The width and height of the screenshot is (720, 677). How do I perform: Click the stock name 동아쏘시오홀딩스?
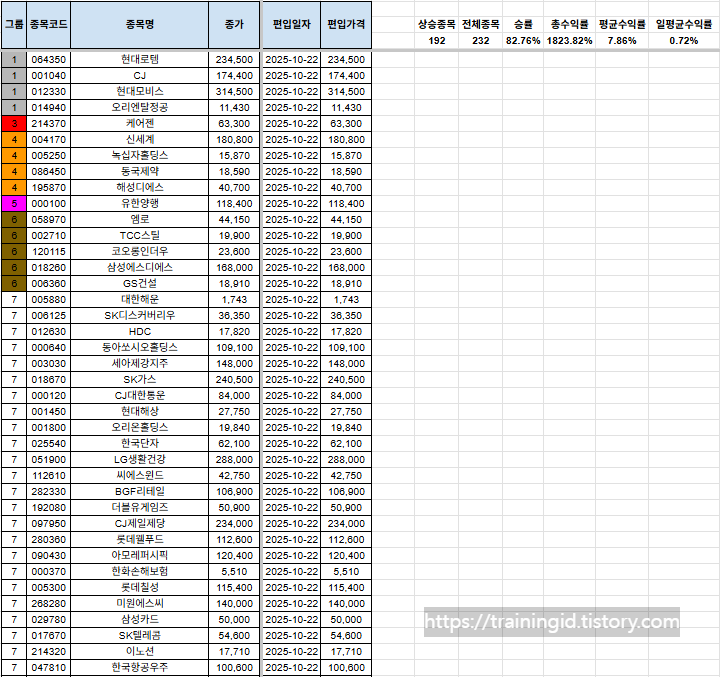140,348
